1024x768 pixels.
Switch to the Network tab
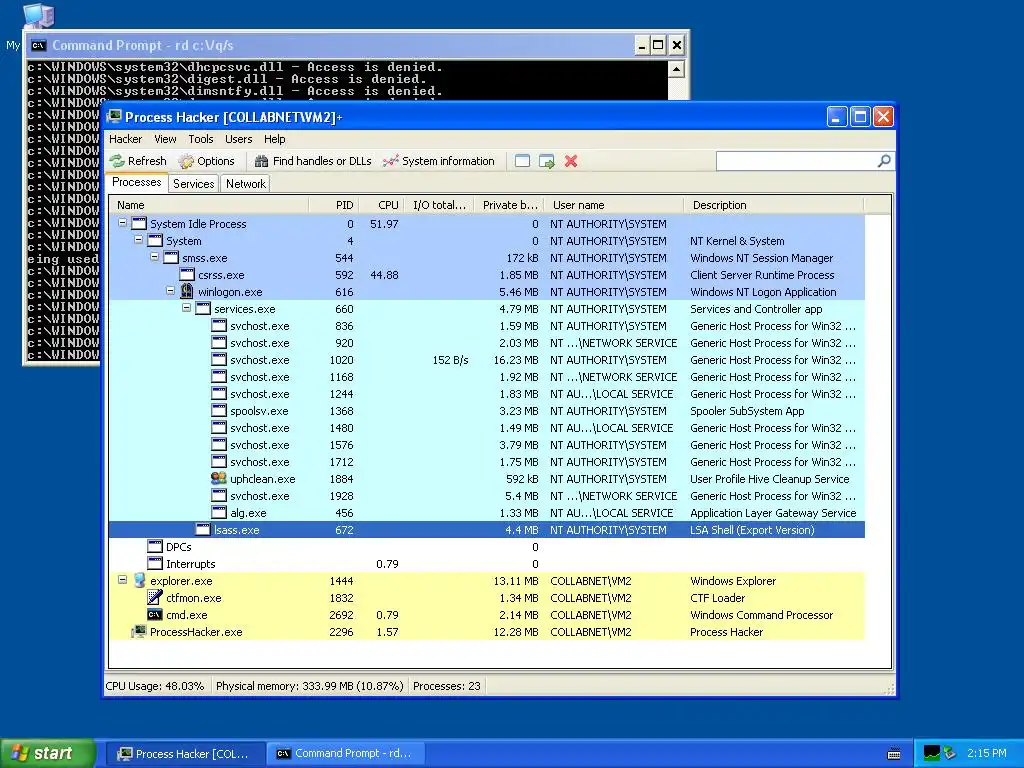coord(246,184)
